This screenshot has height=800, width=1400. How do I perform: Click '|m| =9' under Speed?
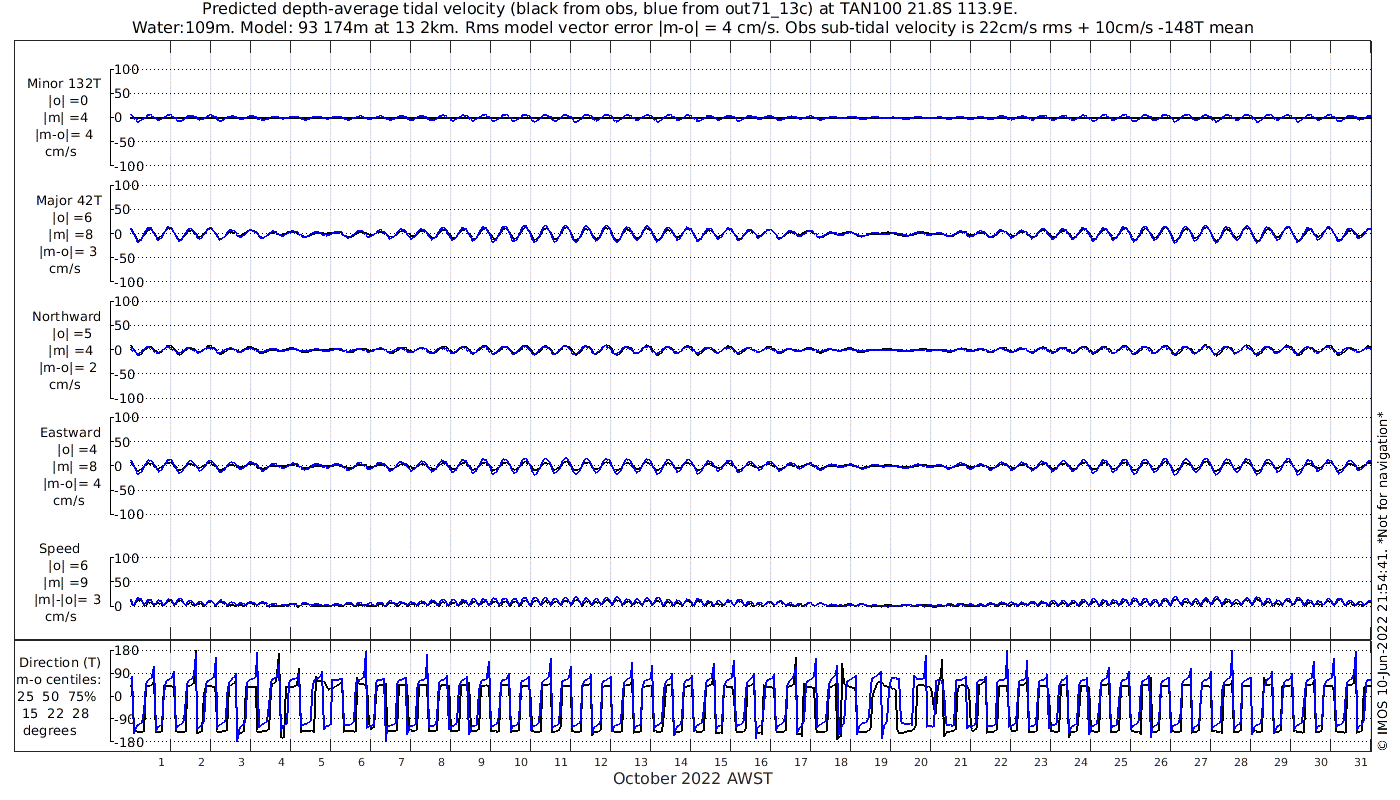coord(66,583)
